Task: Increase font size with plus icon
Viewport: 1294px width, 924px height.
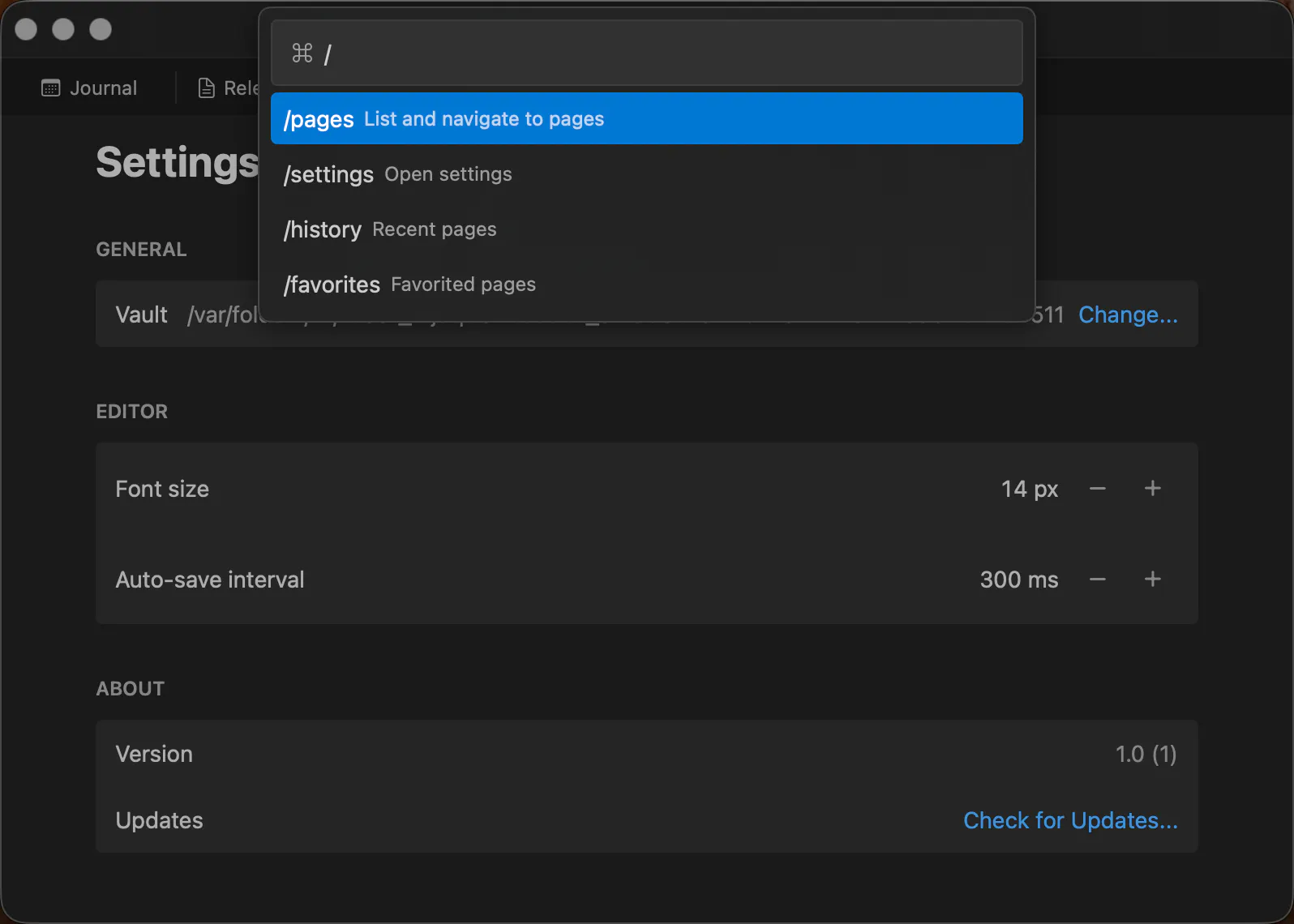Action: tap(1153, 489)
